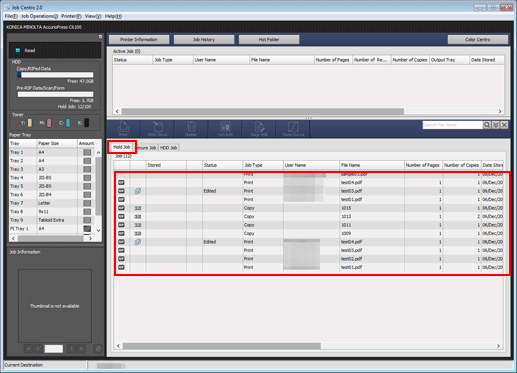Click the stored-type icon in the 1011 row
Viewport: 517px width, 373px height.
138,225
